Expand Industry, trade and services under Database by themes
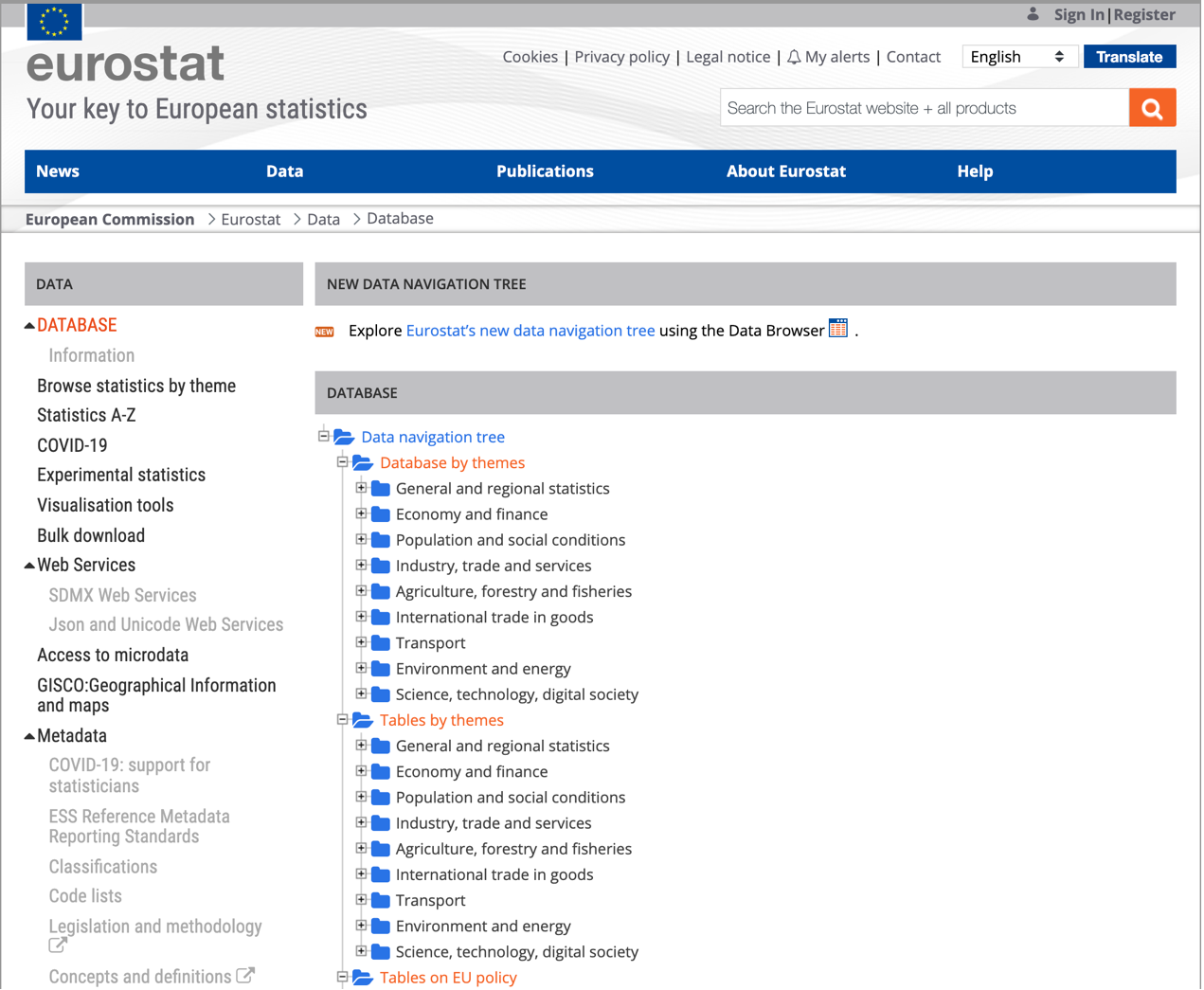The image size is (1204, 990). point(361,565)
